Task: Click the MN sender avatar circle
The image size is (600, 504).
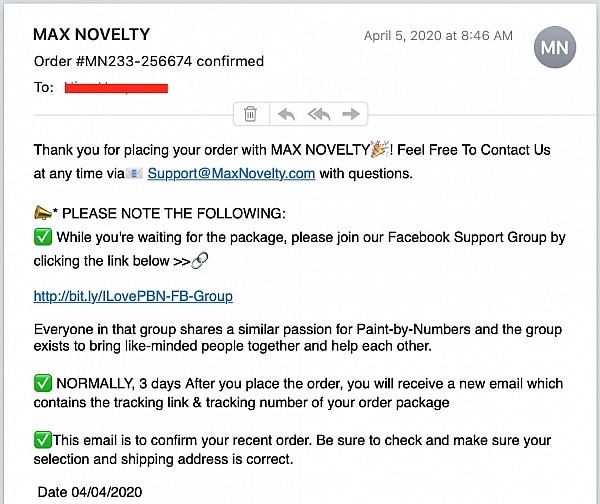Action: tap(555, 47)
